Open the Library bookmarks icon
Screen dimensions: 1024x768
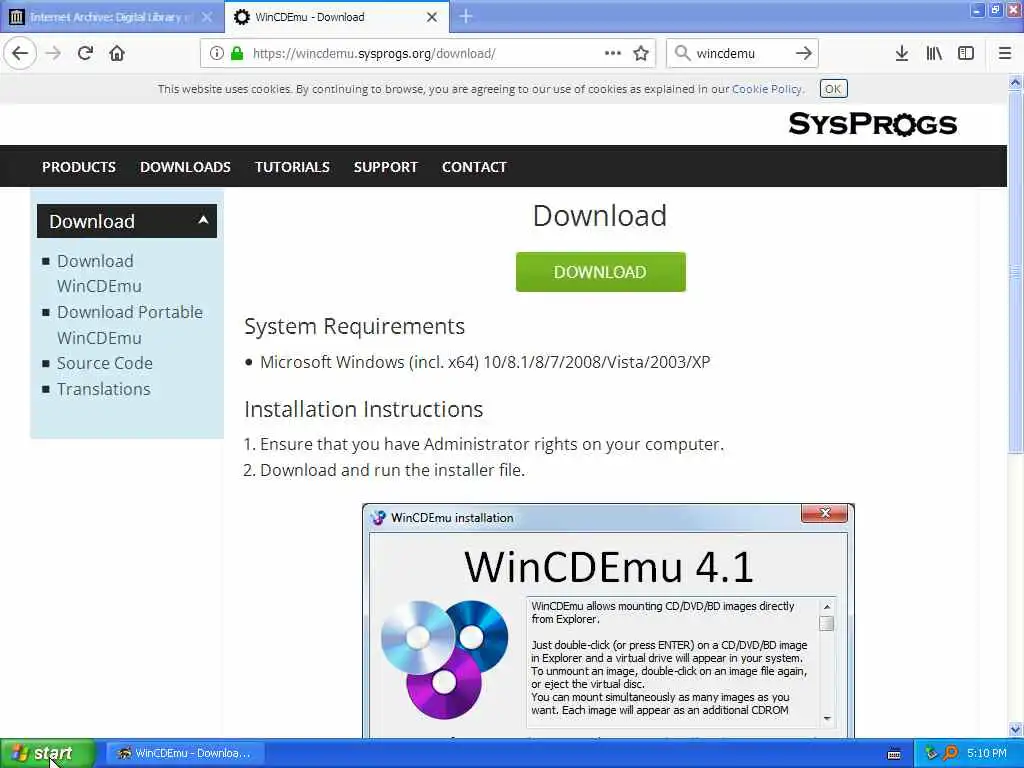[934, 54]
